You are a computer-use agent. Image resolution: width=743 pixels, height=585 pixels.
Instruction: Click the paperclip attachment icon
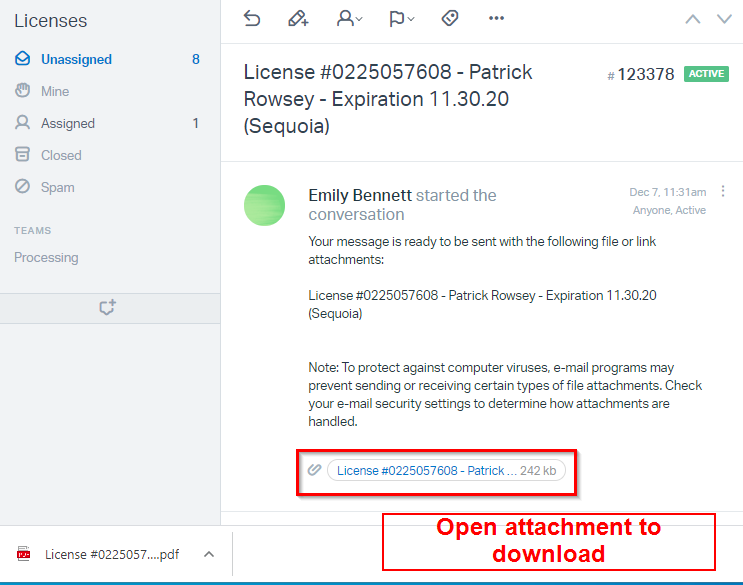click(x=314, y=470)
